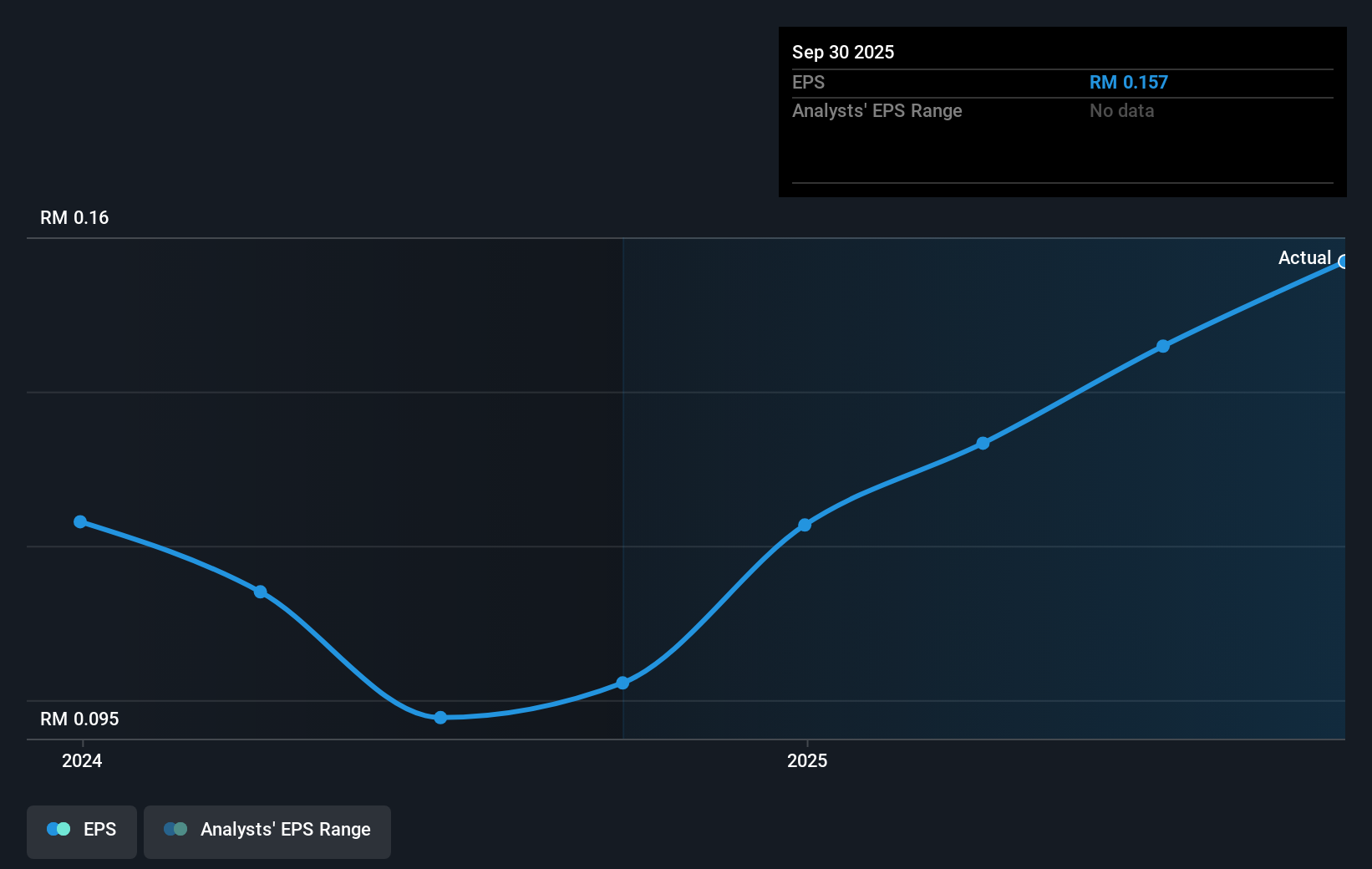Toggle the Analysts' EPS Range legend item
Viewport: 1372px width, 869px height.
[x=267, y=830]
